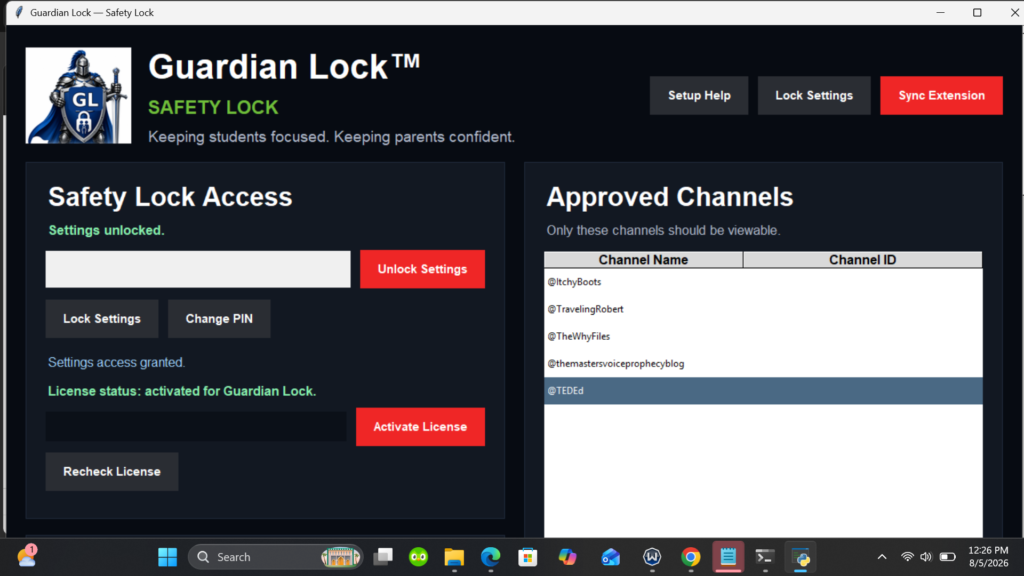This screenshot has width=1024, height=576.
Task: Open the Outlook mail icon in the taskbar
Action: tap(611, 557)
